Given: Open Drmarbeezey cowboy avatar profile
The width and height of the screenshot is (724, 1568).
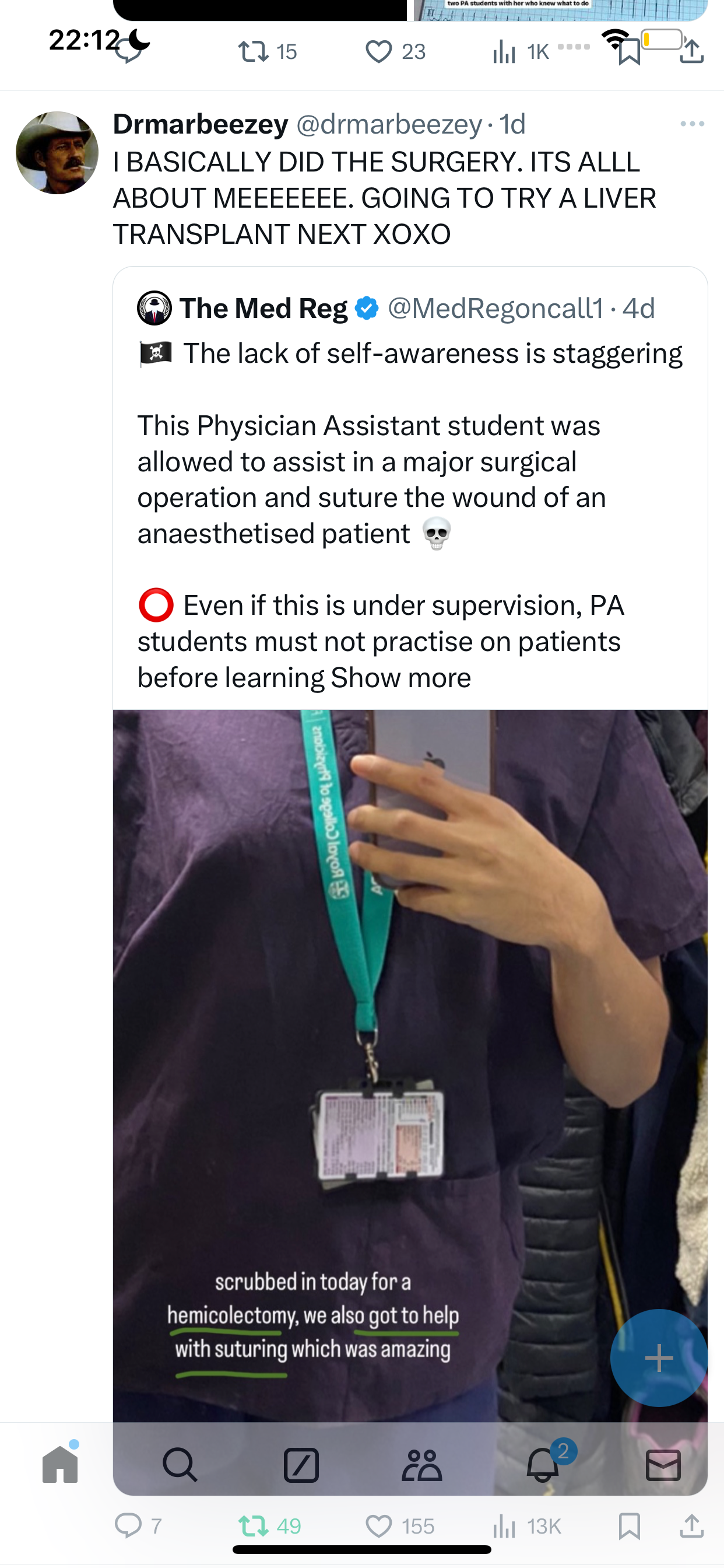Looking at the screenshot, I should (x=57, y=153).
